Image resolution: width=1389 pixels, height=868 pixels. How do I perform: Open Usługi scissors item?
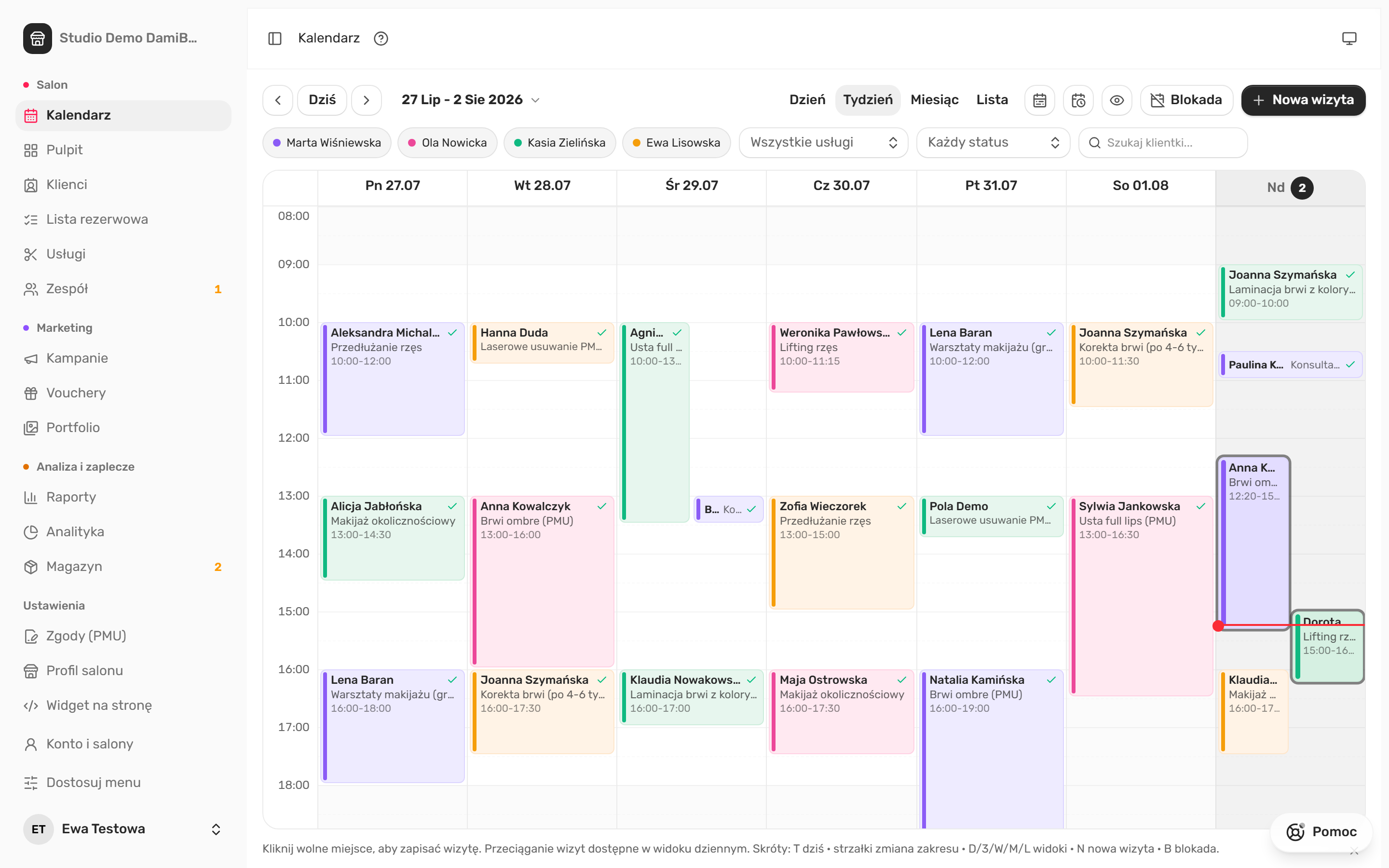pyautogui.click(x=123, y=254)
